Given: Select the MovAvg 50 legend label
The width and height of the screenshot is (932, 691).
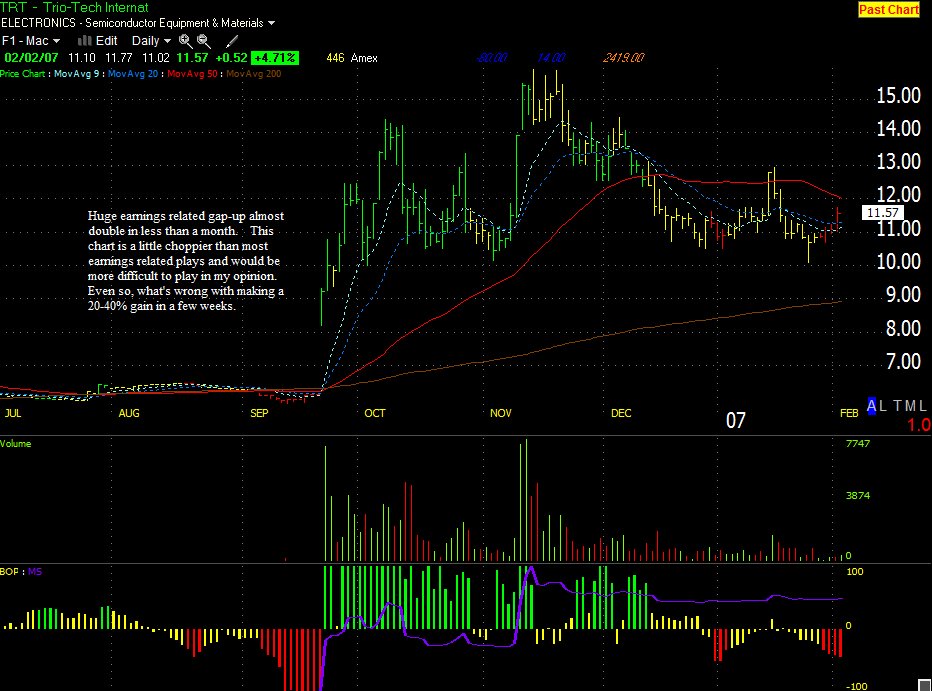Looking at the screenshot, I should [x=193, y=74].
